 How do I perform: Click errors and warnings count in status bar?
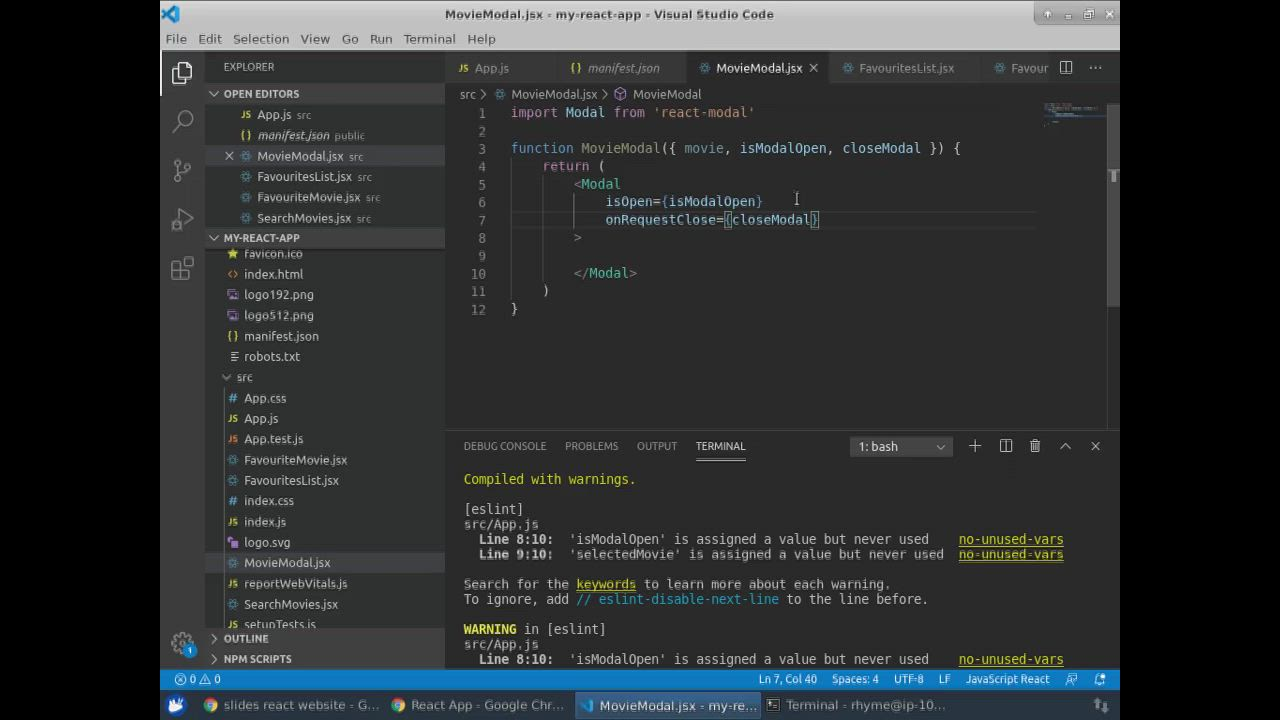coord(198,679)
